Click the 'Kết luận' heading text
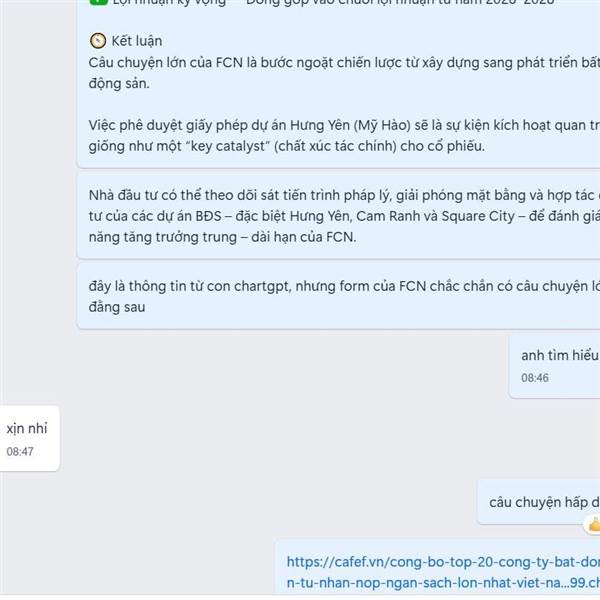 (x=137, y=41)
